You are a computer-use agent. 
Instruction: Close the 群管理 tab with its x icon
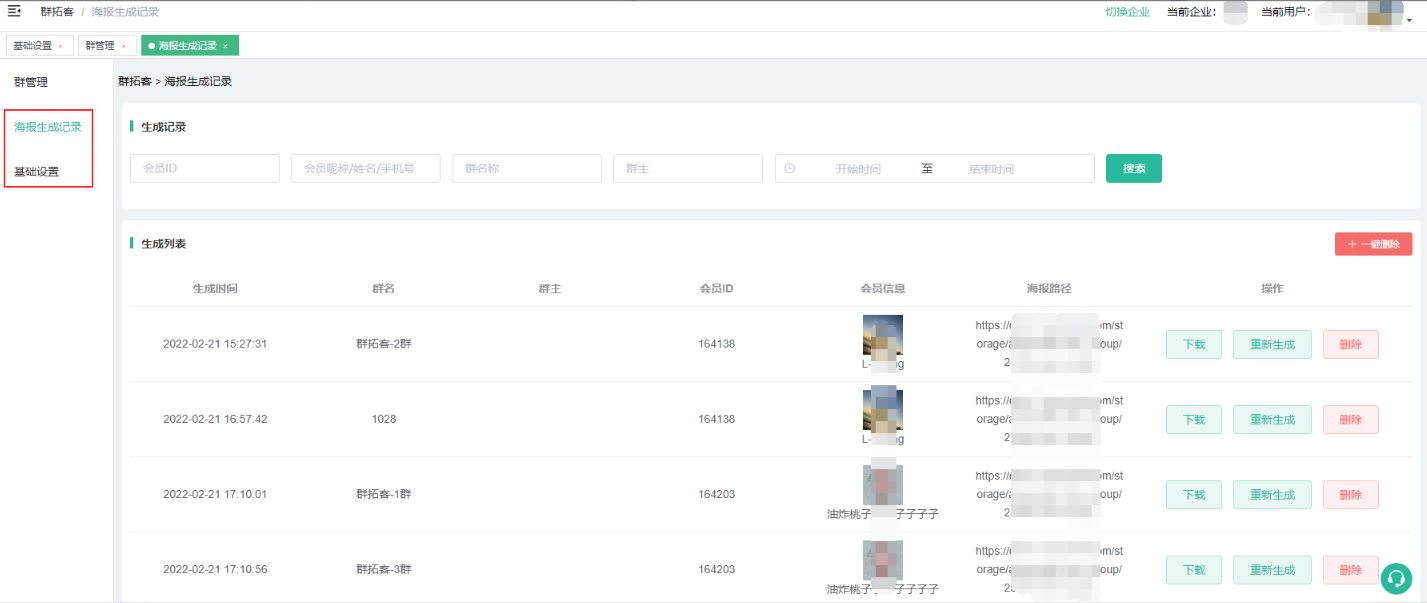[124, 46]
